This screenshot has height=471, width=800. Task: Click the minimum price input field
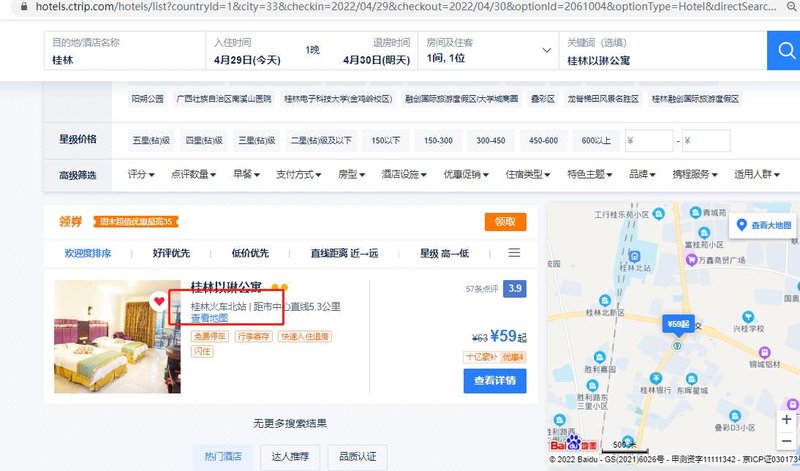tap(649, 140)
